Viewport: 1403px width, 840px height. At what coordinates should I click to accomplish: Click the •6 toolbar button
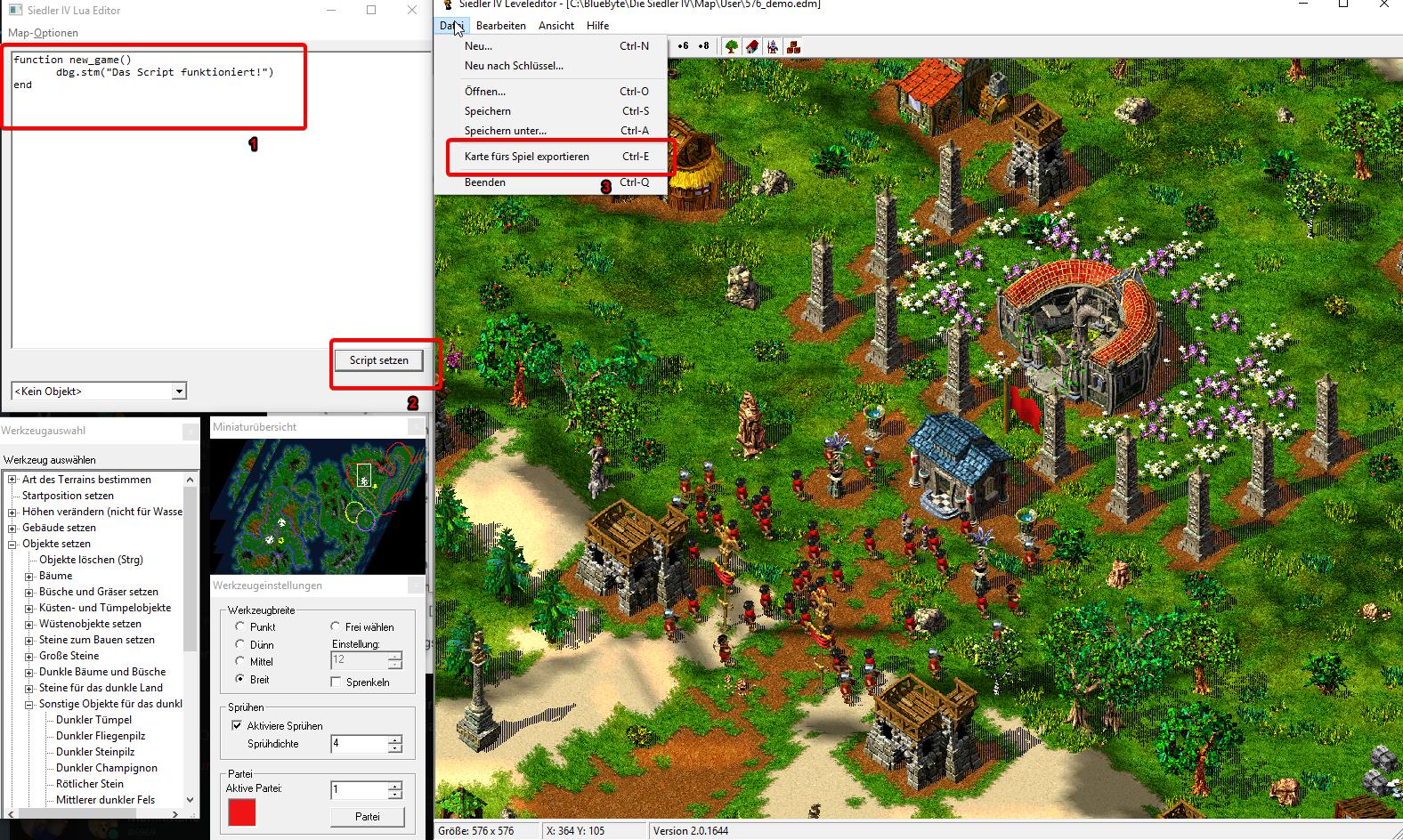point(683,46)
